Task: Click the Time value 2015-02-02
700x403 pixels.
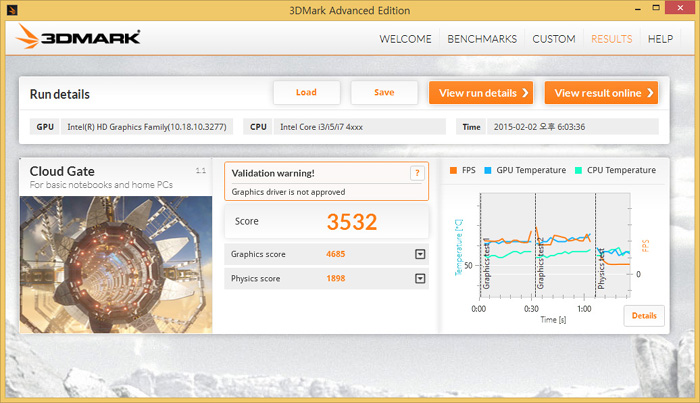Action: tap(573, 127)
